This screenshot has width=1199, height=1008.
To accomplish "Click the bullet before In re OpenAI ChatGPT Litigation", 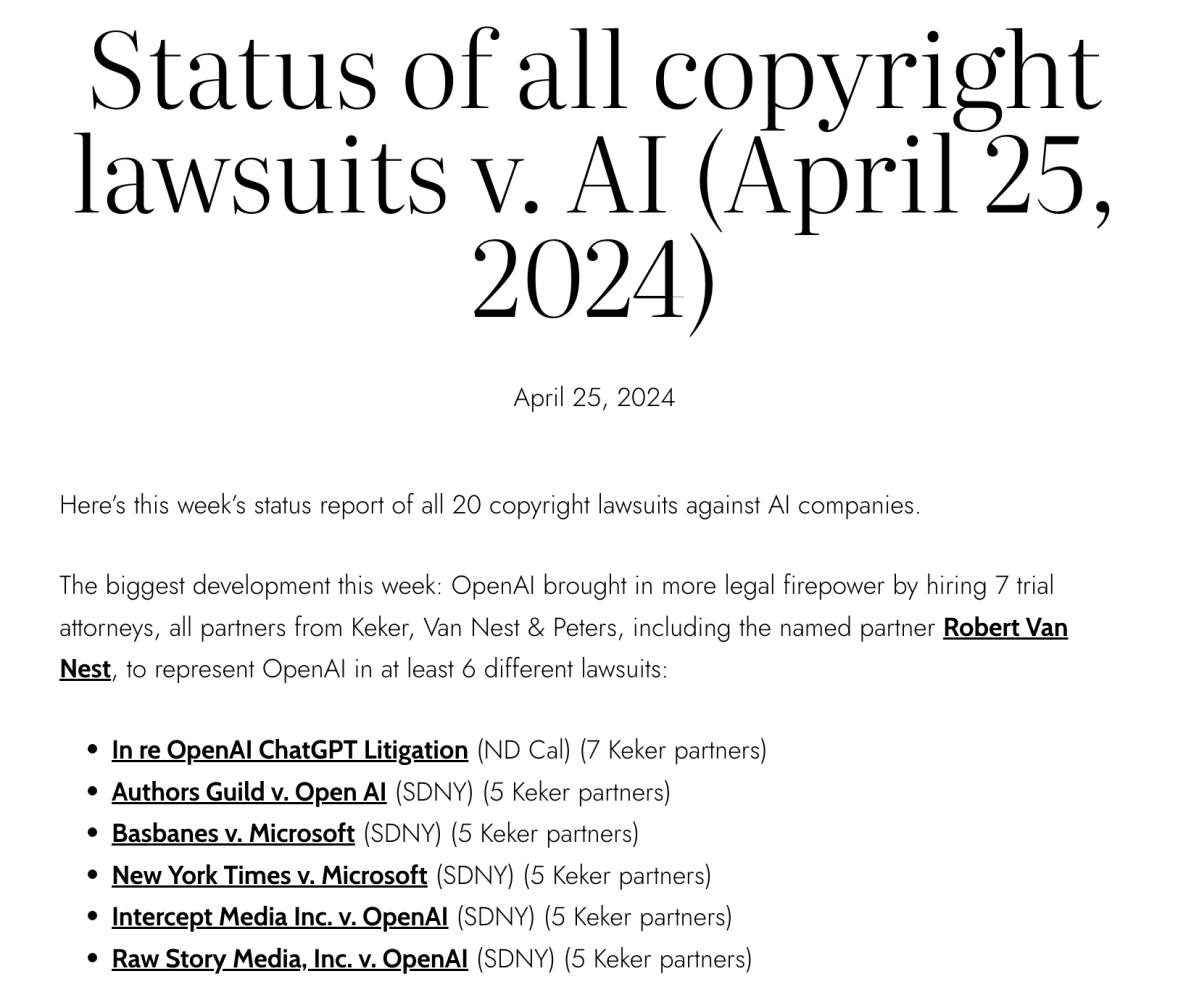I will tap(93, 750).
